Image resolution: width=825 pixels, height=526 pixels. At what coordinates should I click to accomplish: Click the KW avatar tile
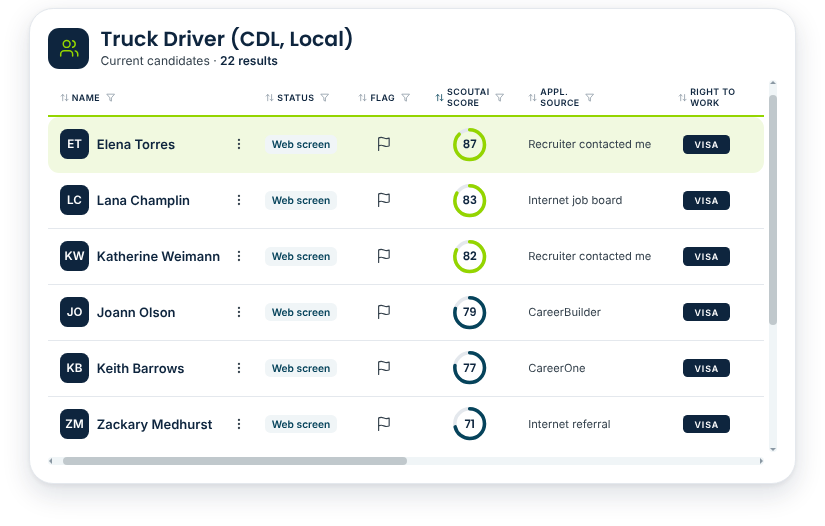[x=74, y=256]
